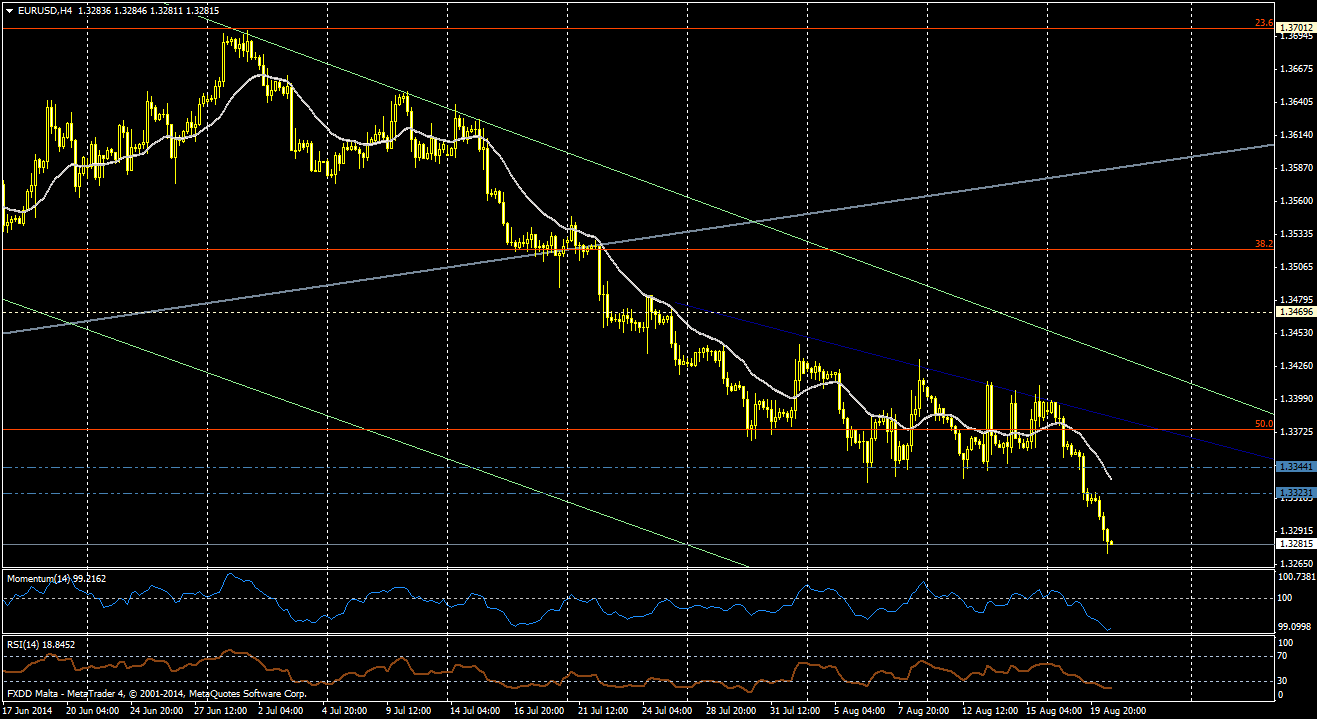Click the 31 Jul 12:00 time label
This screenshot has height=719, width=1317.
point(797,710)
